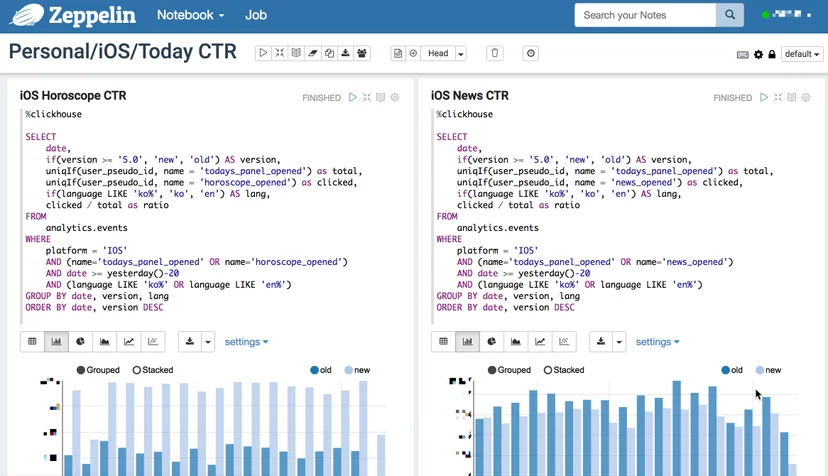The width and height of the screenshot is (828, 476).
Task: Clone this note using the copy icon
Action: tap(329, 53)
